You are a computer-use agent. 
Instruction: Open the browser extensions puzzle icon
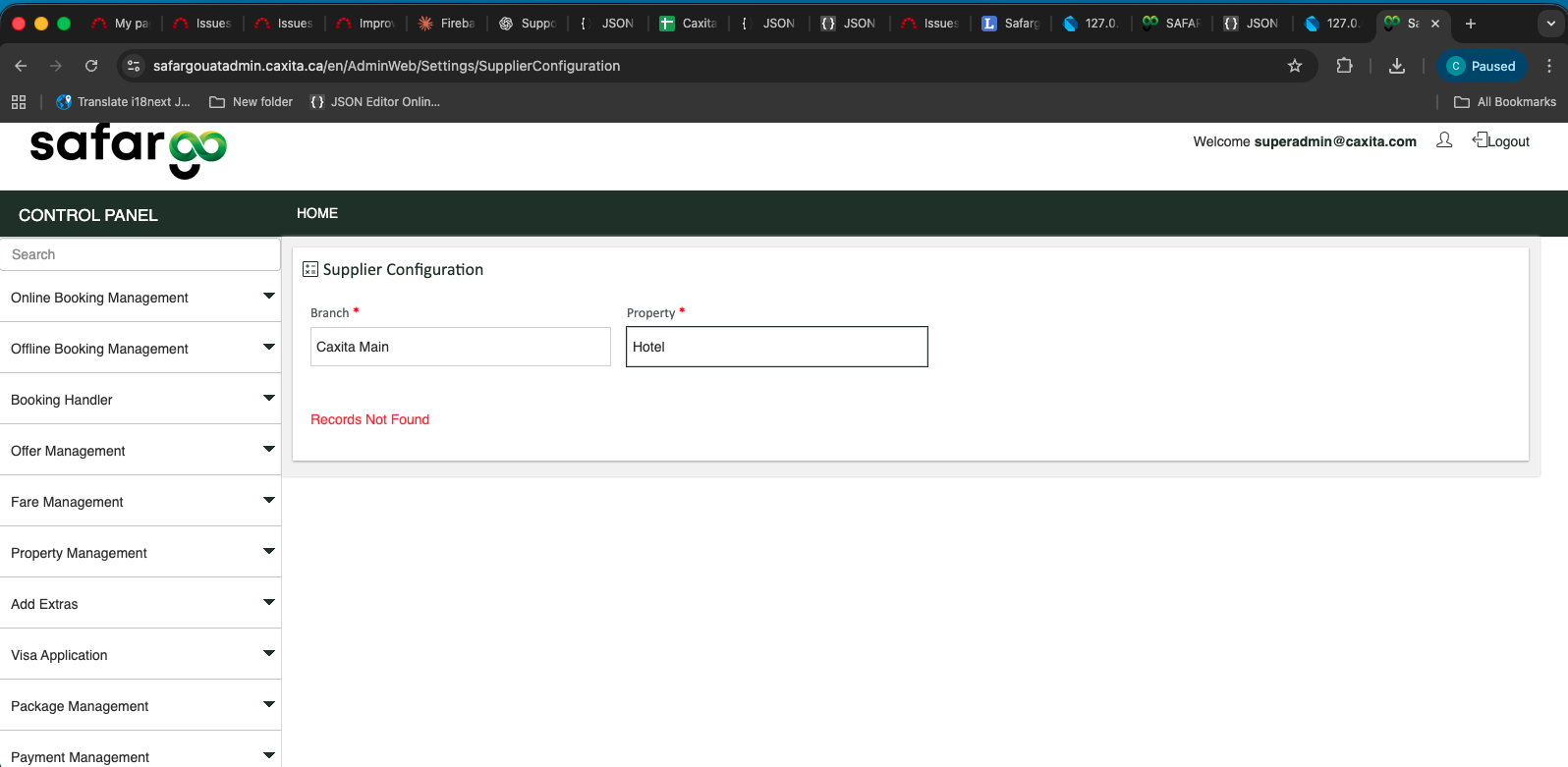[x=1344, y=66]
